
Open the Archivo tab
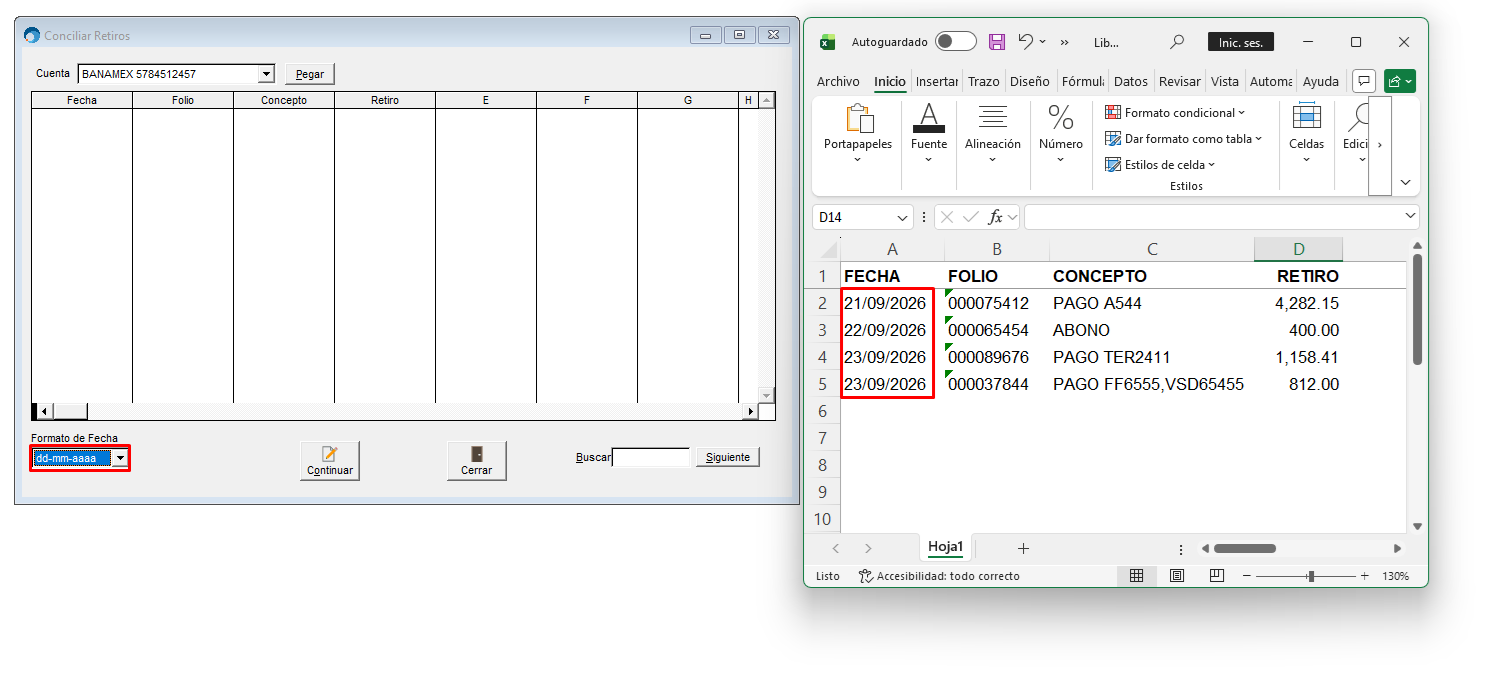[x=838, y=82]
